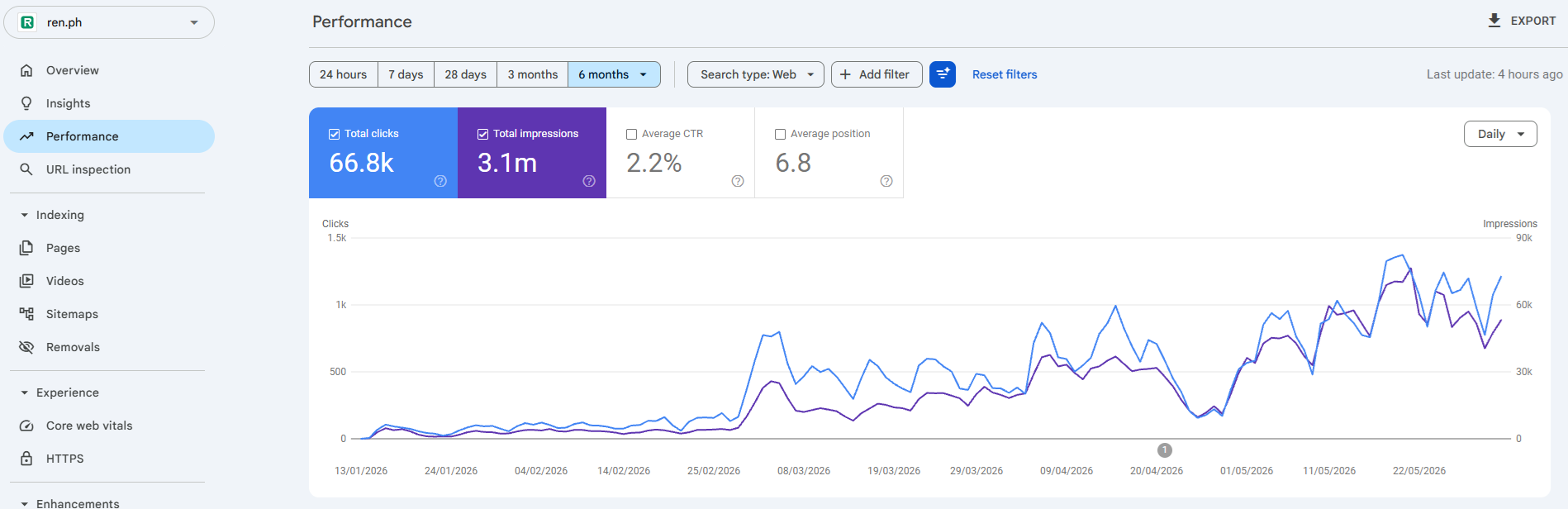Click the 22/05/2026 date axis label
Viewport: 1568px width, 509px height.
point(1419,471)
